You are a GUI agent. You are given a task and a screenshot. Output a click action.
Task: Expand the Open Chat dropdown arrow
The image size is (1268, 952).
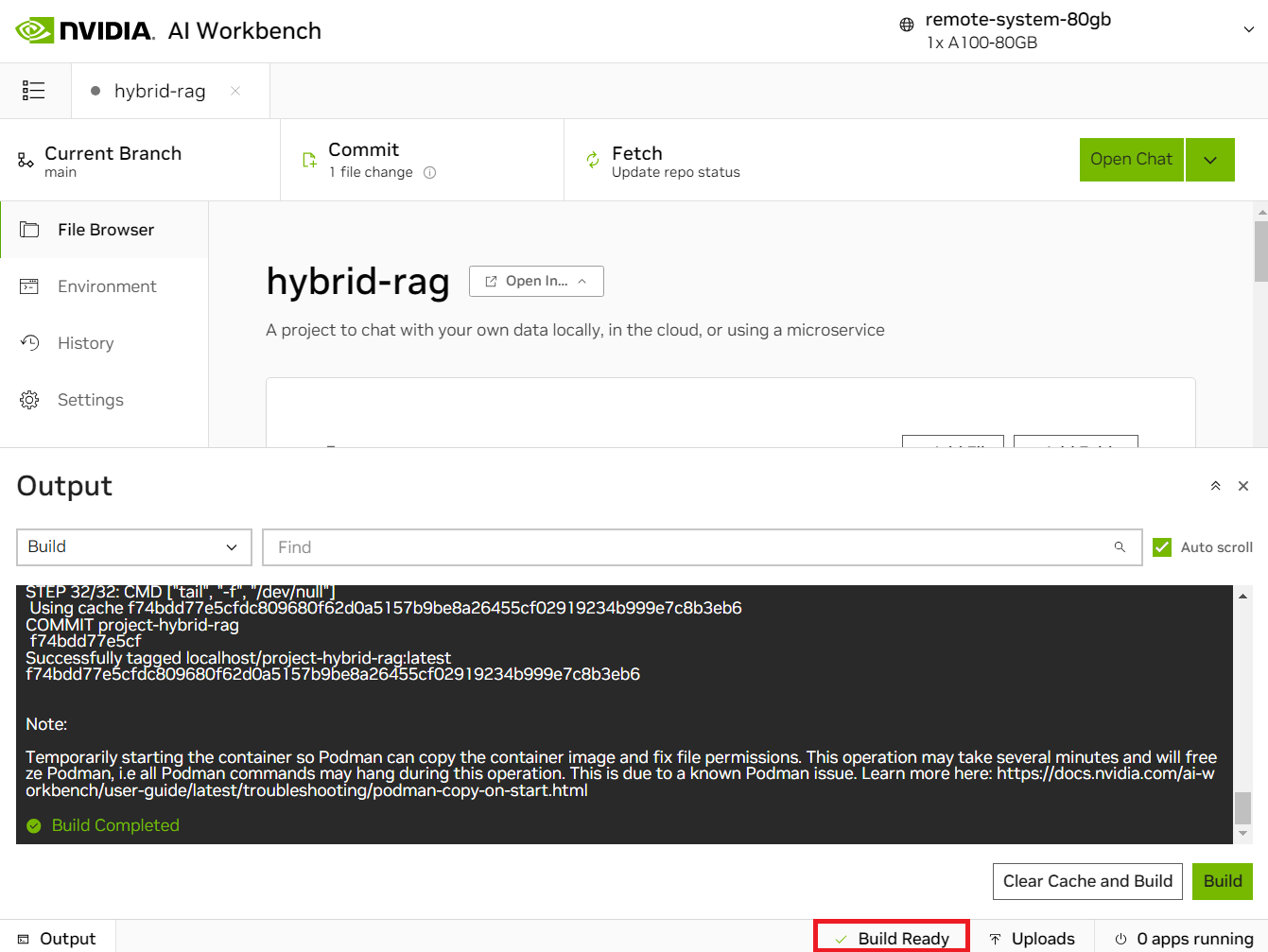coord(1210,160)
